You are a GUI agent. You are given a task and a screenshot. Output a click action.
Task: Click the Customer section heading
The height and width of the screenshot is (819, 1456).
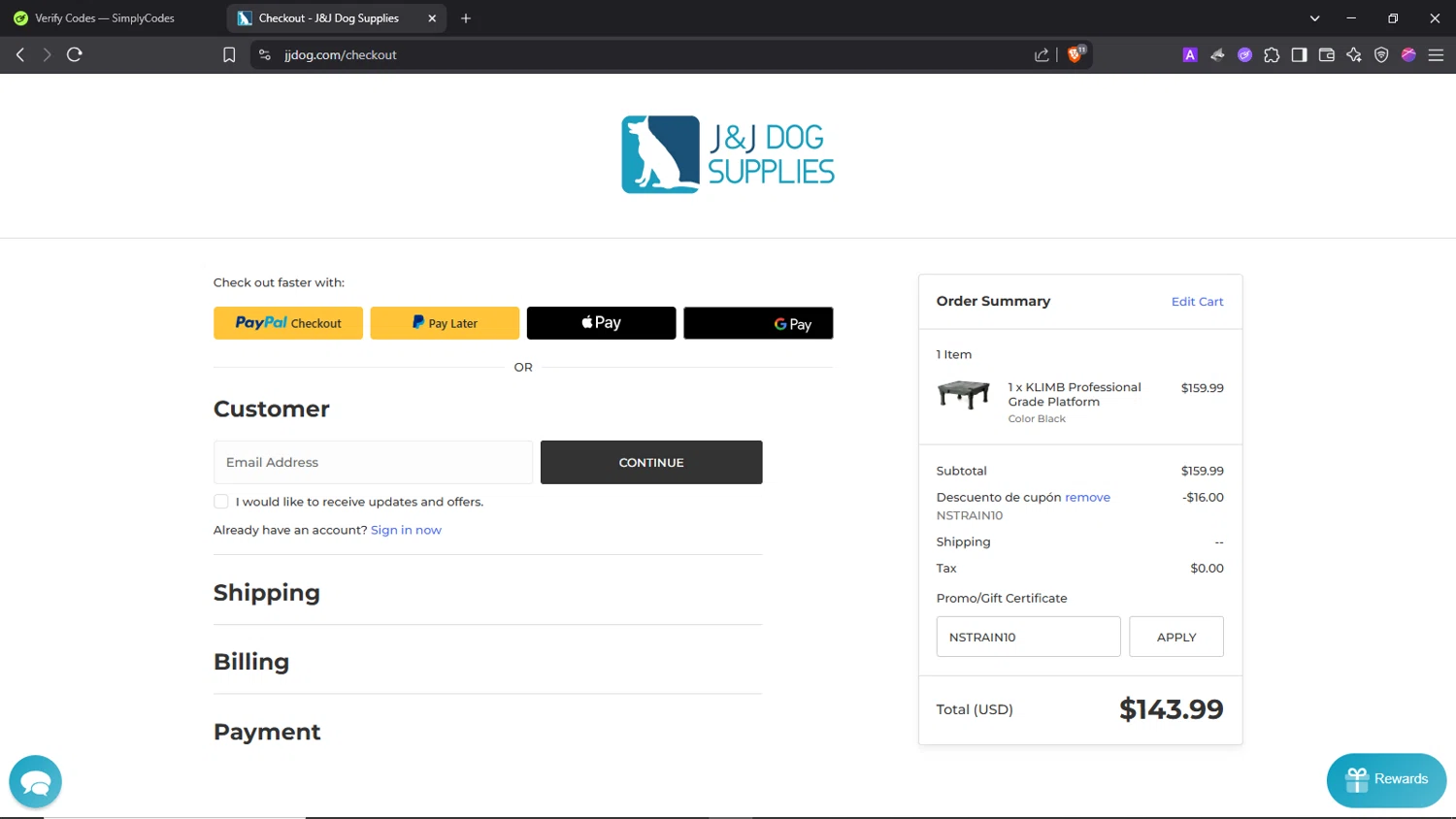[x=272, y=409]
